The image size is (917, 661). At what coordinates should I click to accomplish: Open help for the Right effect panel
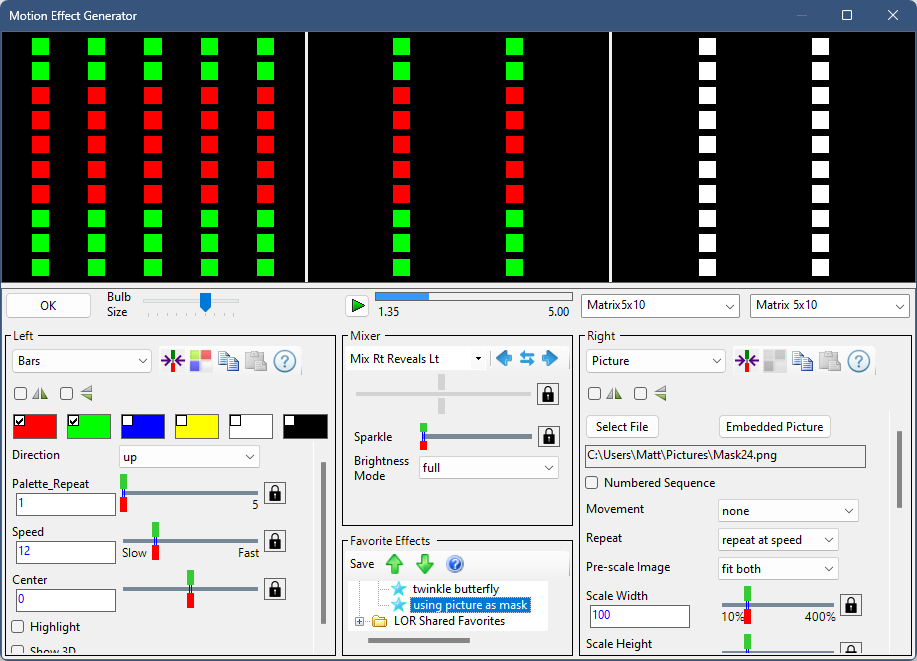(859, 361)
